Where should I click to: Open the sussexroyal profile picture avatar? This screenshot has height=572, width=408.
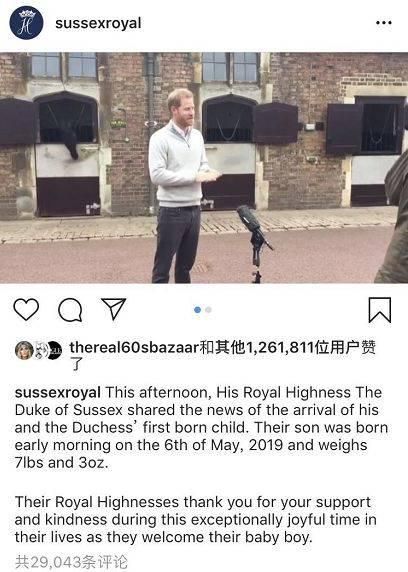(26, 23)
